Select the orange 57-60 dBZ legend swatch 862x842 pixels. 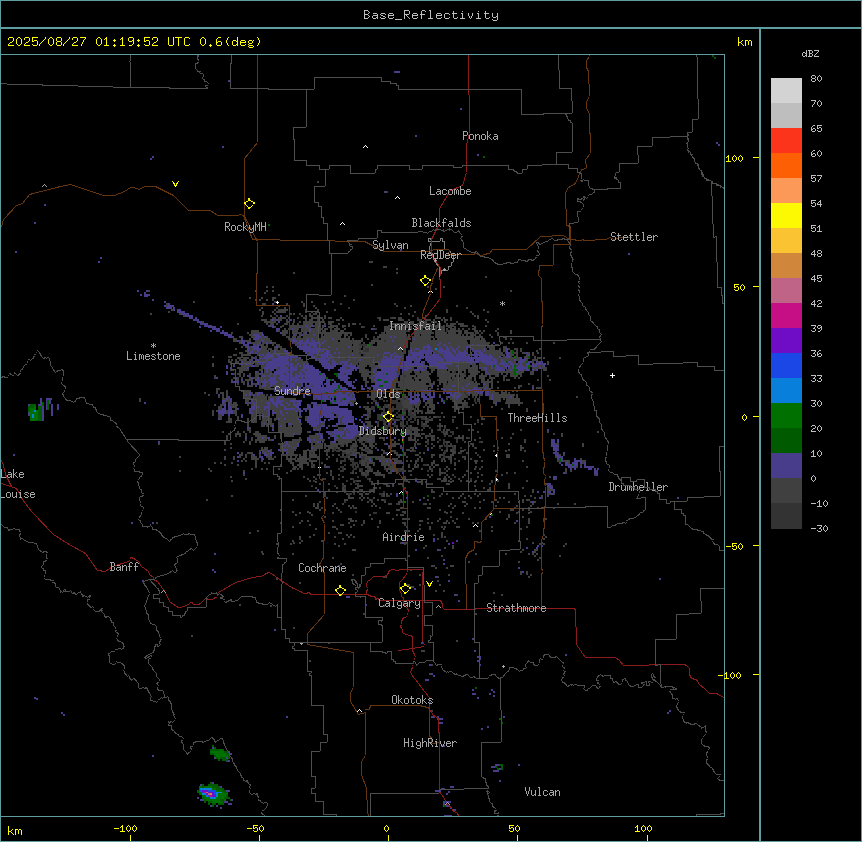[786, 165]
